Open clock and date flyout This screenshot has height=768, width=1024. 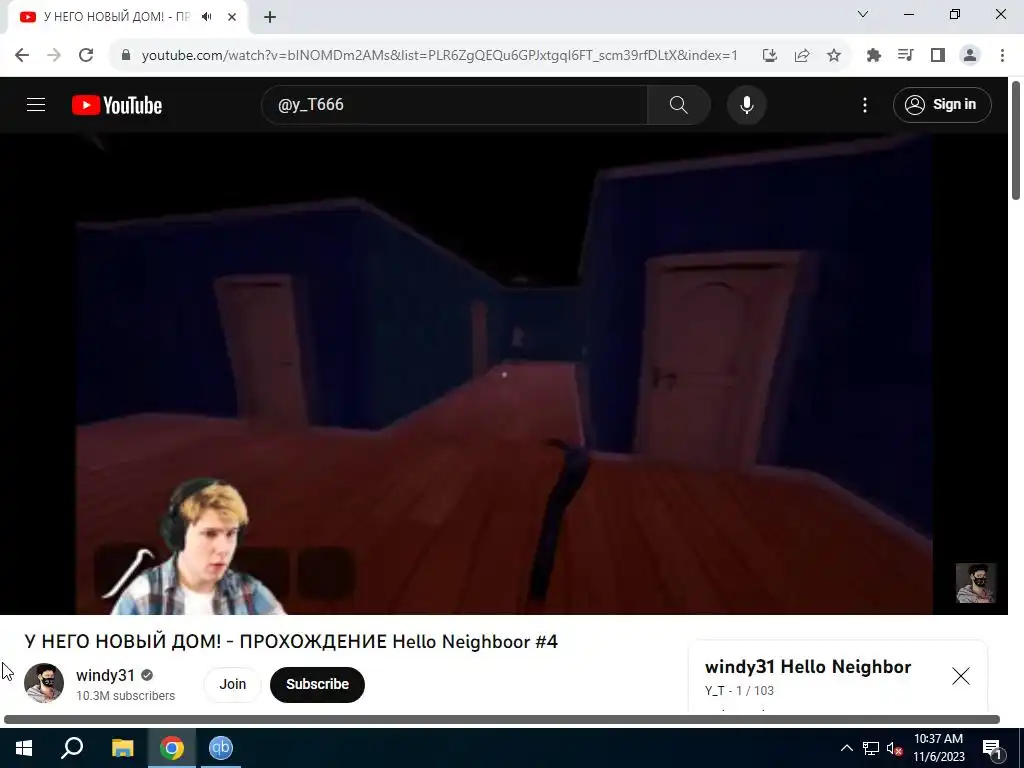tap(938, 748)
